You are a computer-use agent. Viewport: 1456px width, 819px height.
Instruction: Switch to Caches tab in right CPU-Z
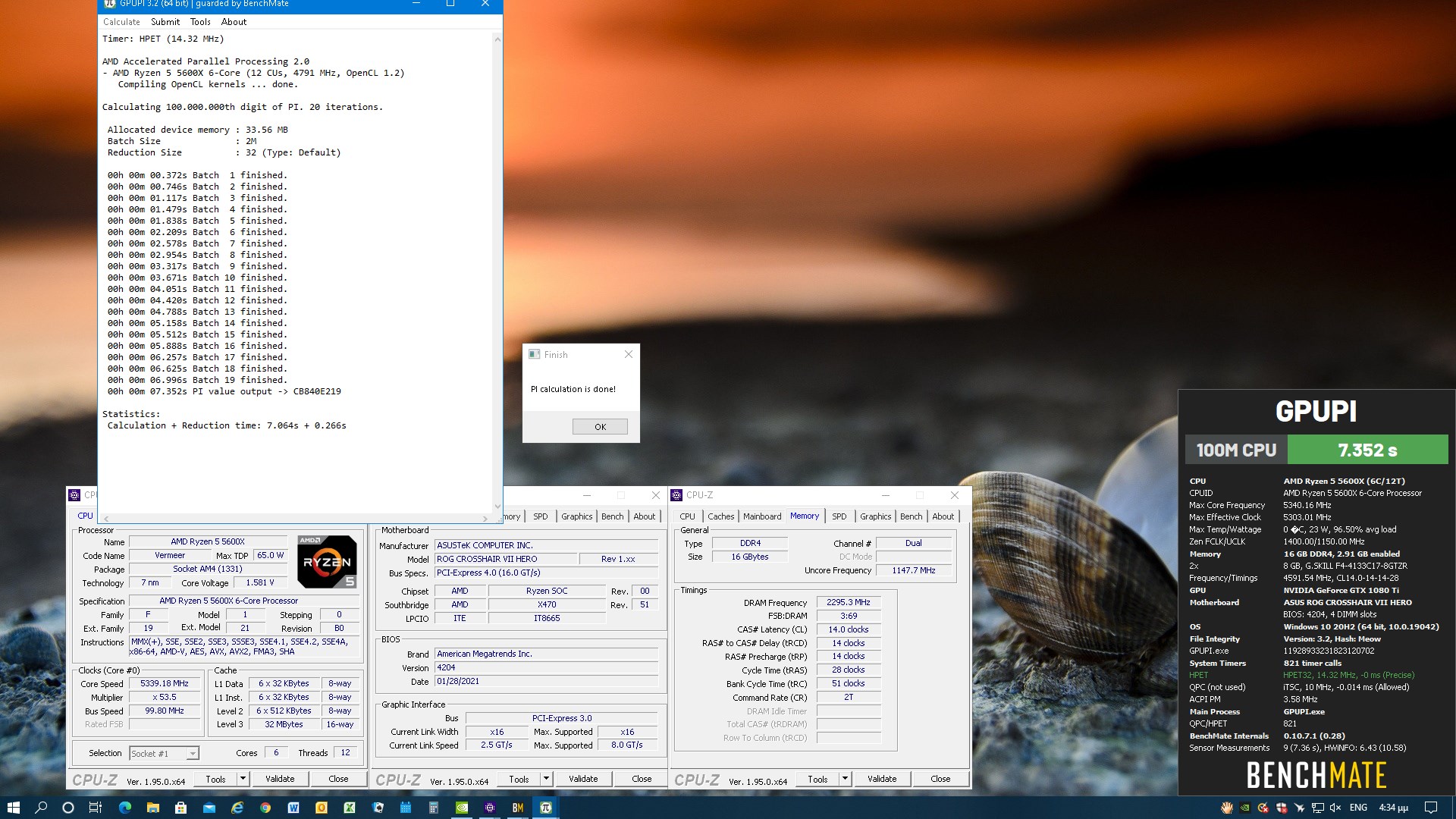(720, 516)
